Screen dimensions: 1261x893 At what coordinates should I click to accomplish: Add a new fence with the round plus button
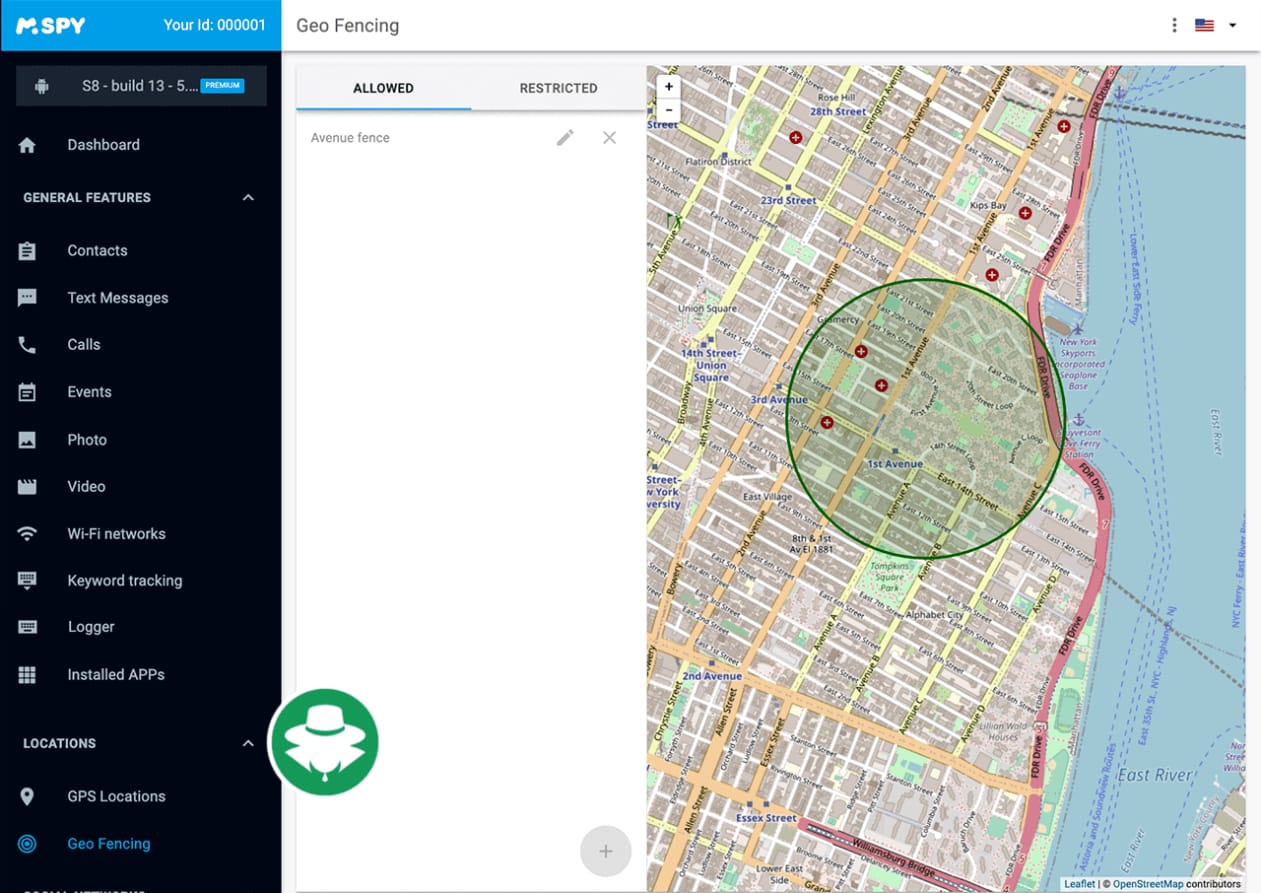point(605,851)
